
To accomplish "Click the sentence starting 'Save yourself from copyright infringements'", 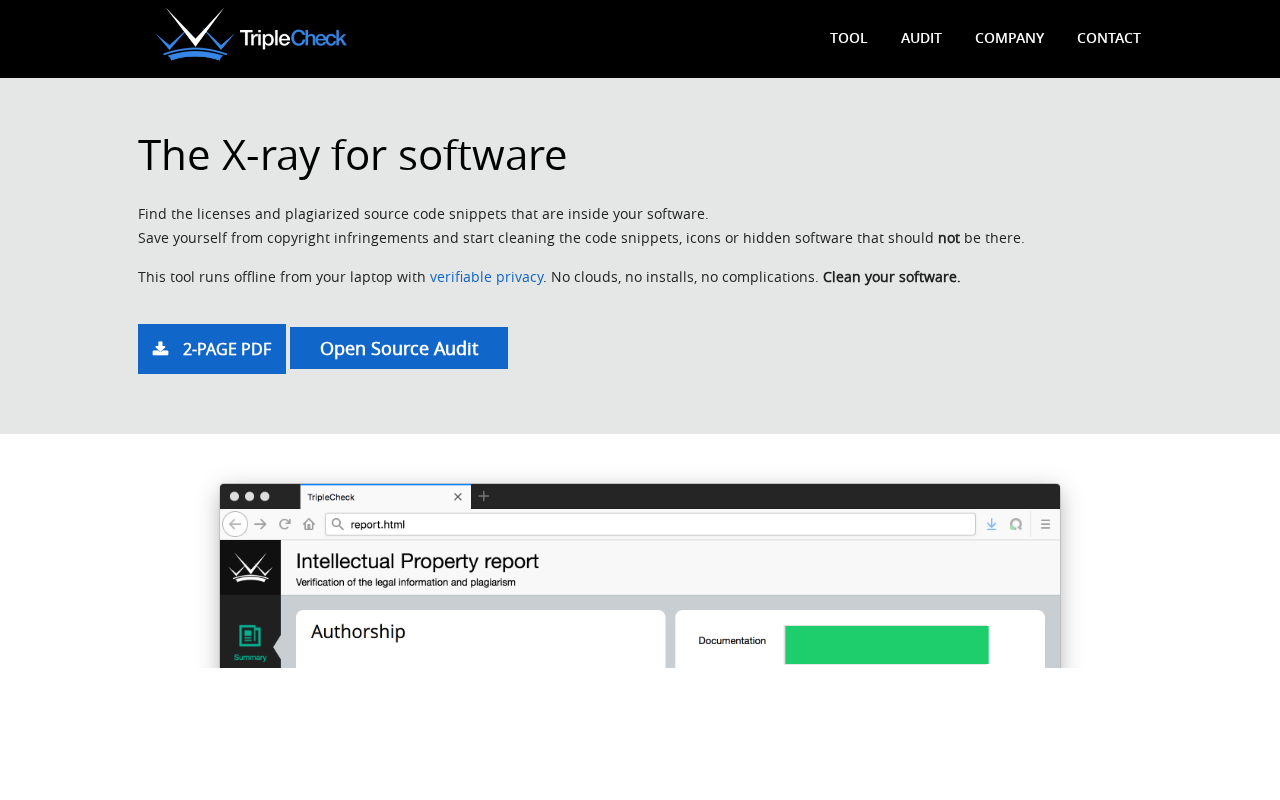I will 581,238.
